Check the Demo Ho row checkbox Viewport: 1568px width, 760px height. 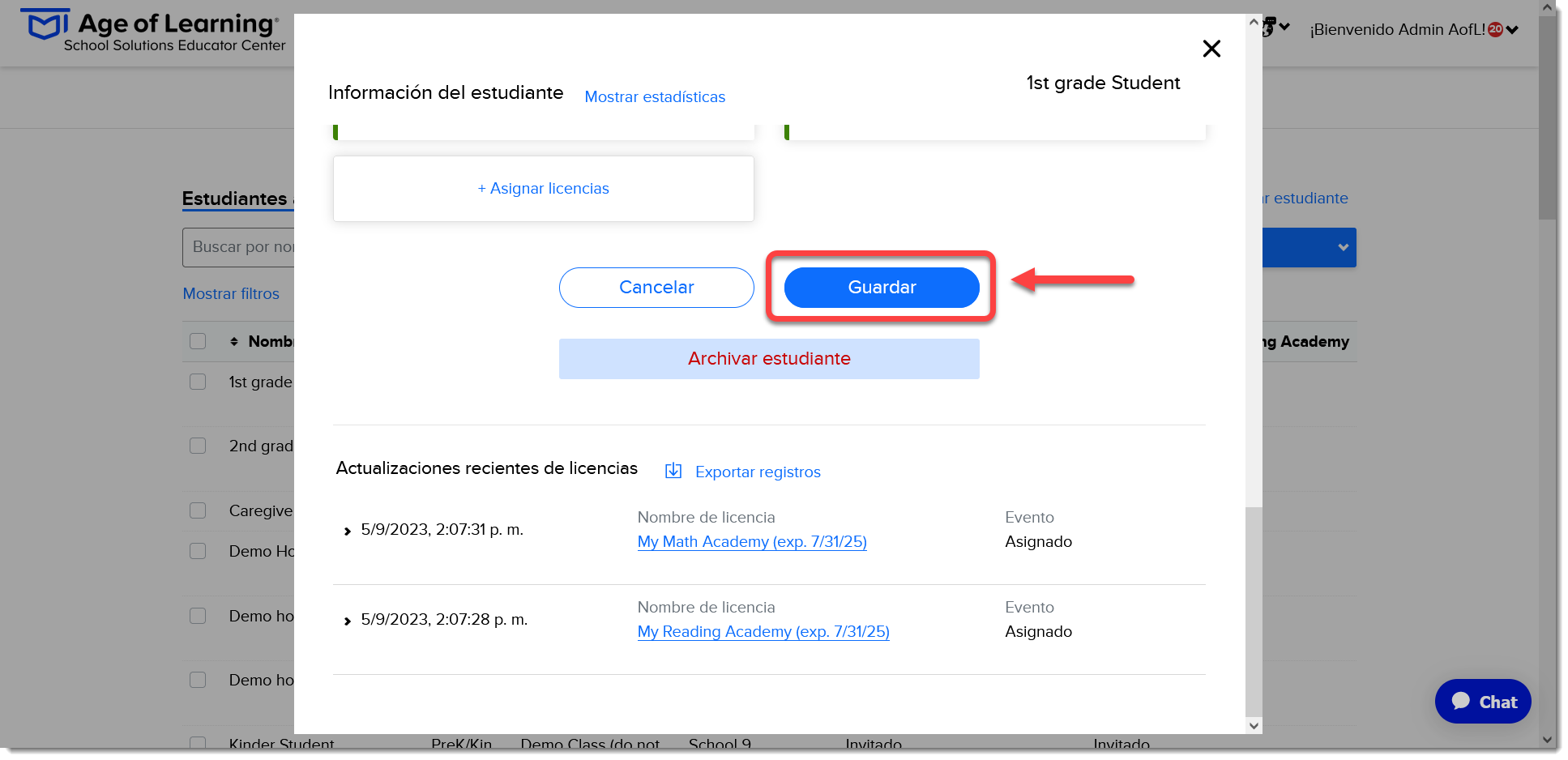(198, 551)
